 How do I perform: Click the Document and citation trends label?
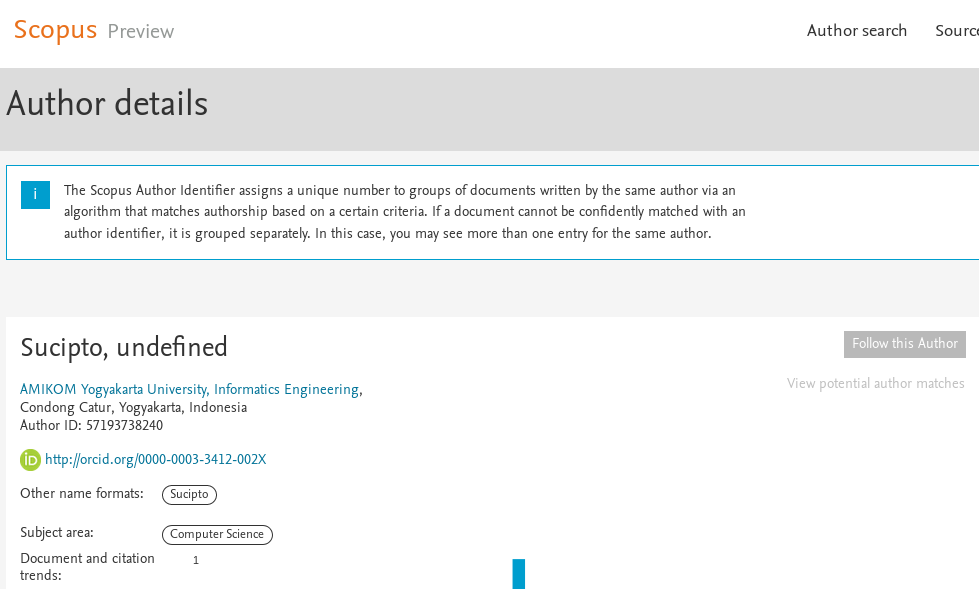click(87, 566)
